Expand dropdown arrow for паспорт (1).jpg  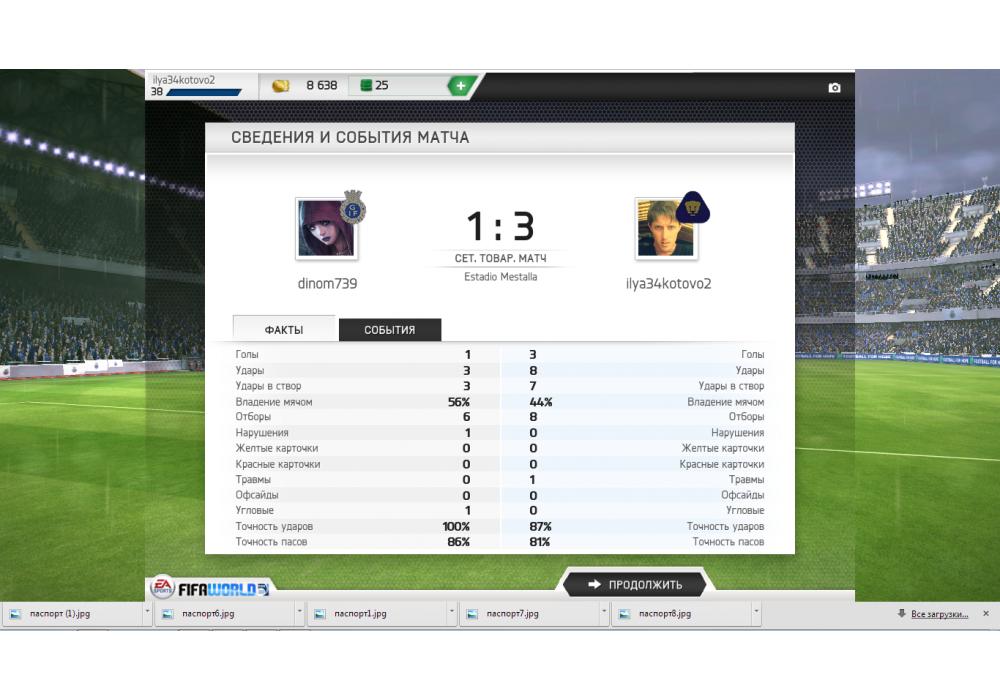tap(147, 611)
